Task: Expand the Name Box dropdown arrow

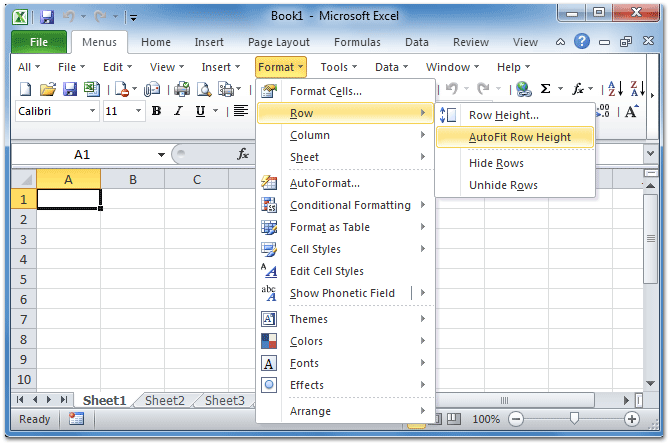Action: [161, 155]
